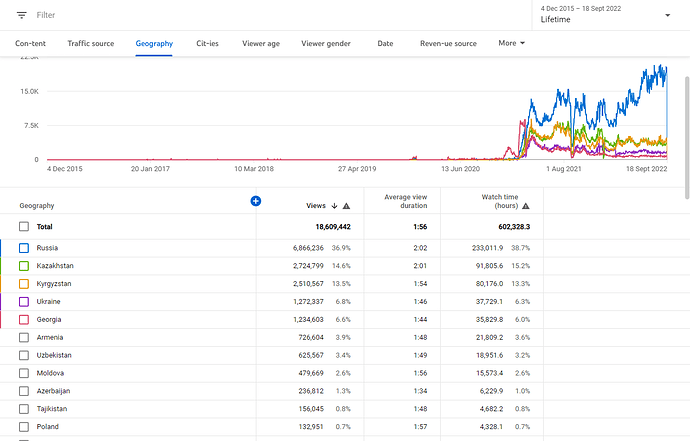Click the Views sort descending arrow
Screen dimensions: 690x441
[x=334, y=206]
